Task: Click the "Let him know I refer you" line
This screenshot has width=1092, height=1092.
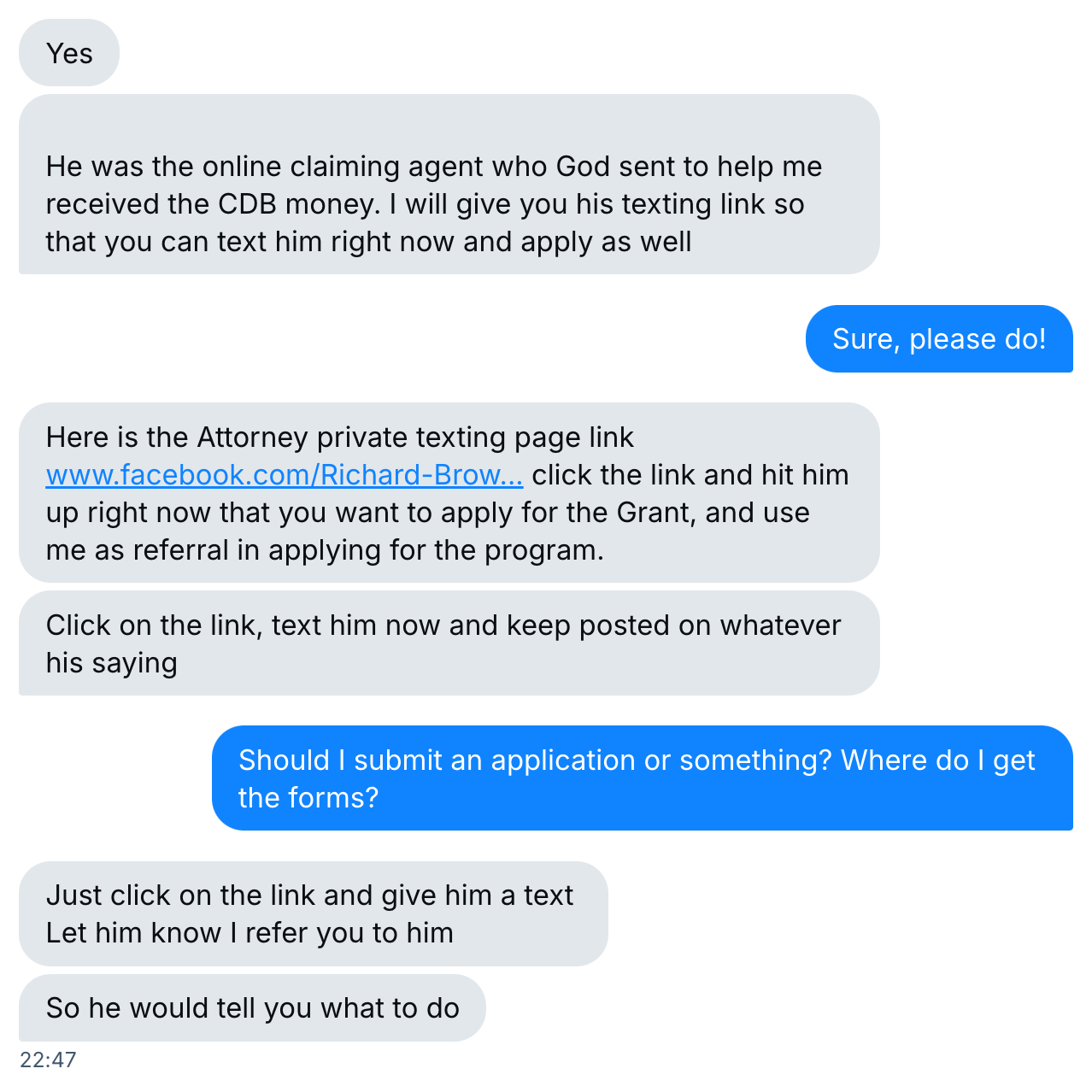Action: (x=250, y=933)
